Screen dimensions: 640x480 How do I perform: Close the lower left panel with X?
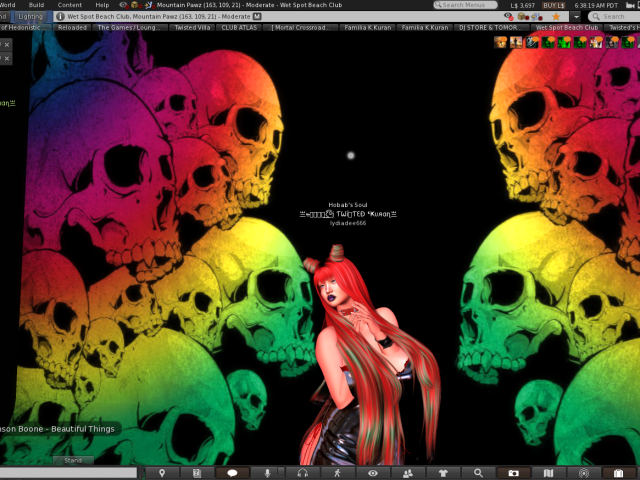(7, 59)
